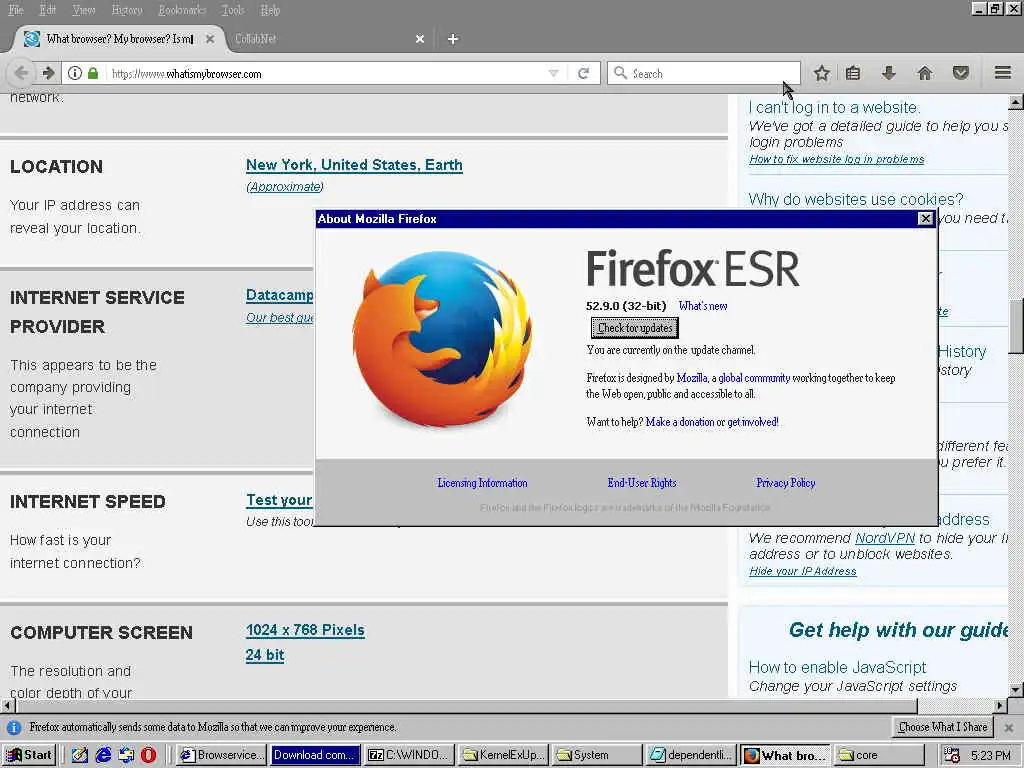Show site information via the info icon
The width and height of the screenshot is (1024, 768).
pos(75,73)
